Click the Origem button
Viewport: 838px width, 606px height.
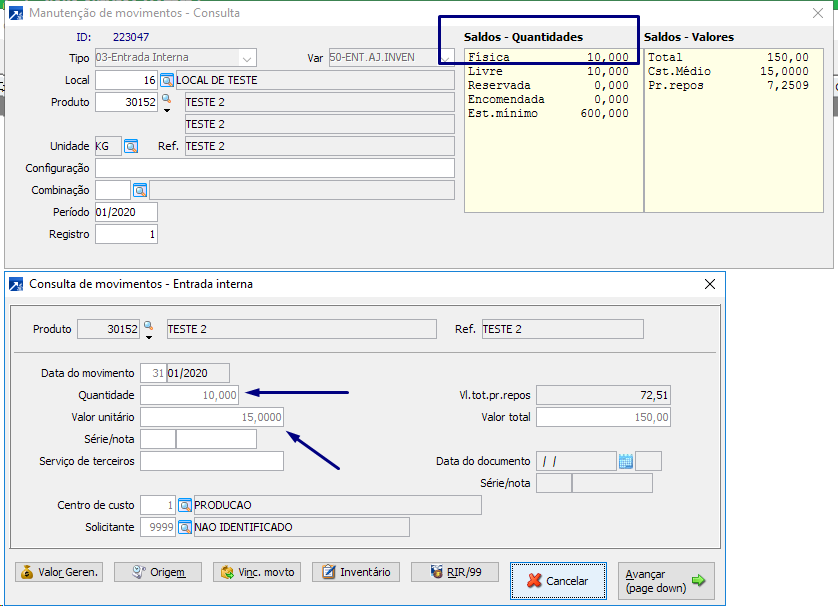coord(158,572)
